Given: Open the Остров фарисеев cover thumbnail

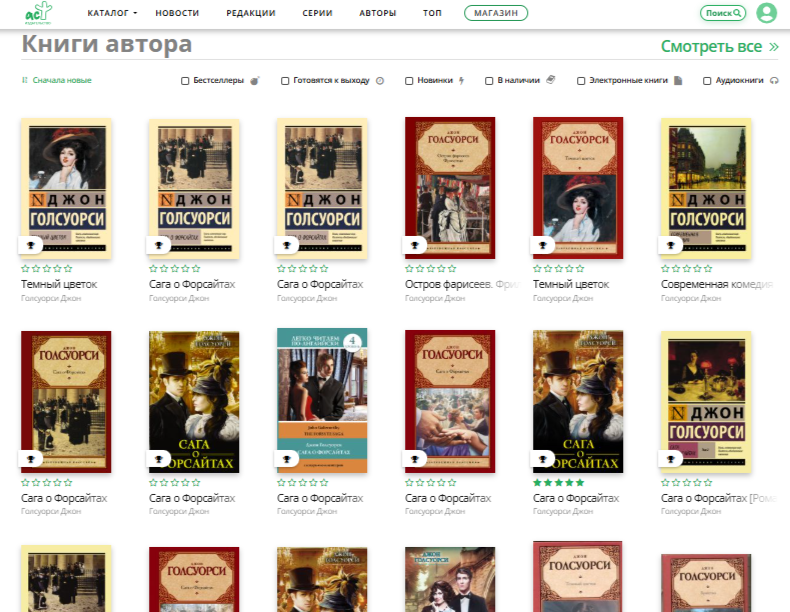Looking at the screenshot, I should coord(450,188).
